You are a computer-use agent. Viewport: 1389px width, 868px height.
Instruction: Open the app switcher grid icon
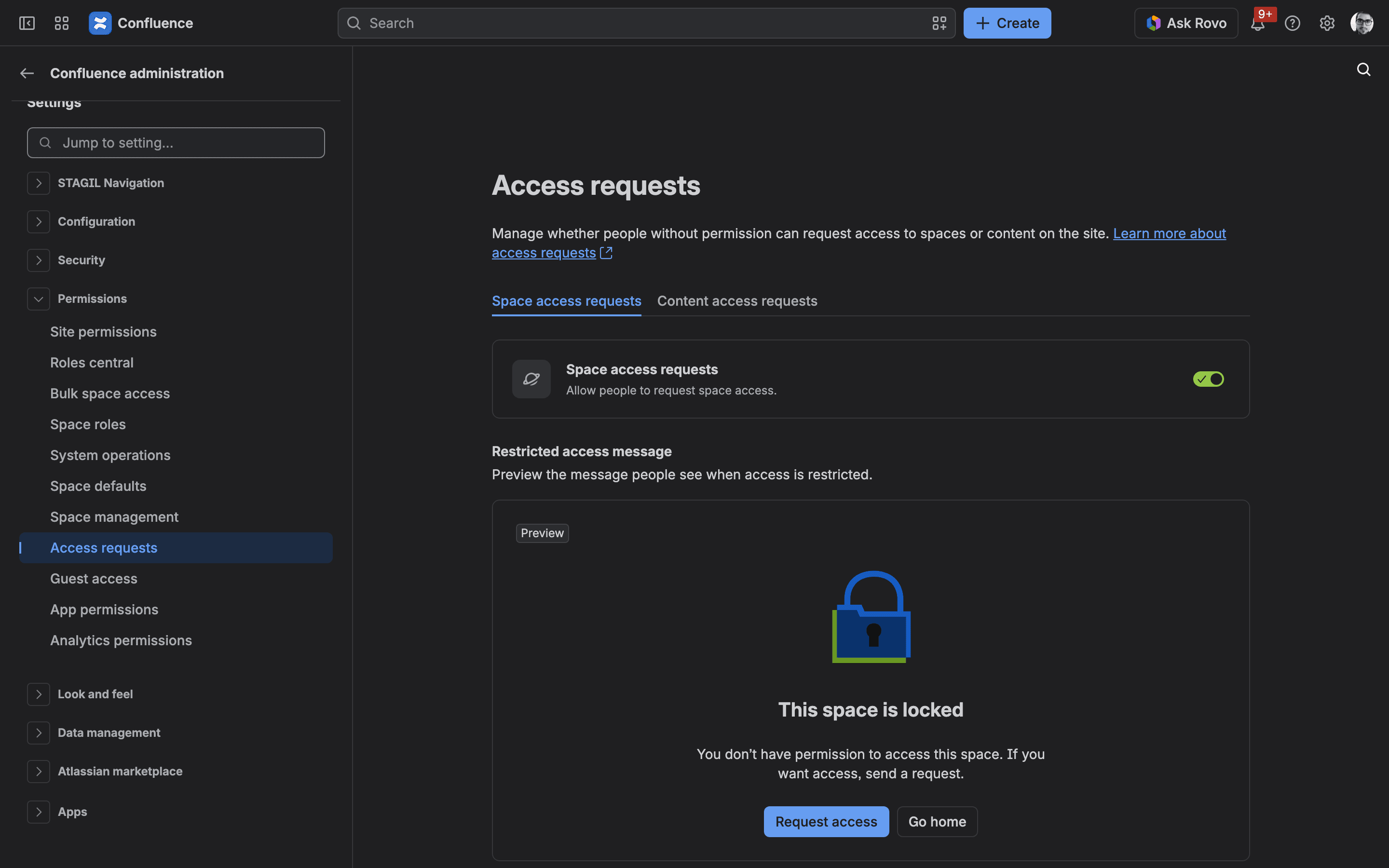click(x=61, y=23)
